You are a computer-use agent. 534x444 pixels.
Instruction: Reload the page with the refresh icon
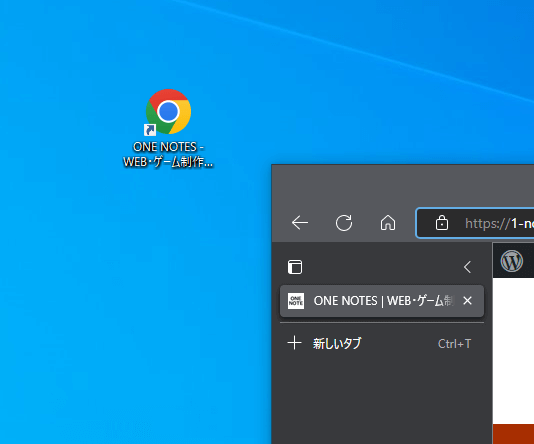click(x=344, y=223)
